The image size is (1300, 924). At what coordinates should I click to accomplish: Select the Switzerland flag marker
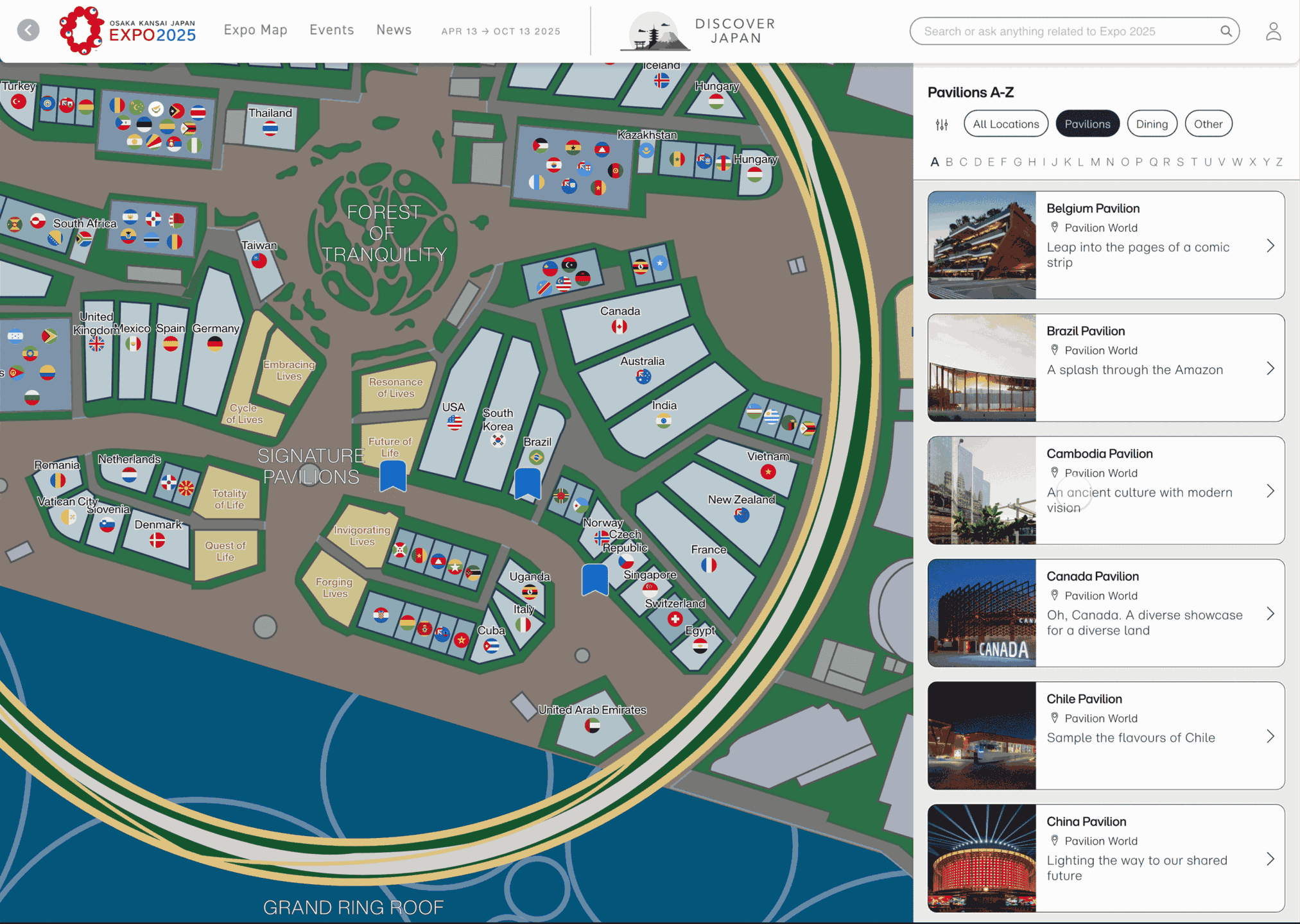675,619
